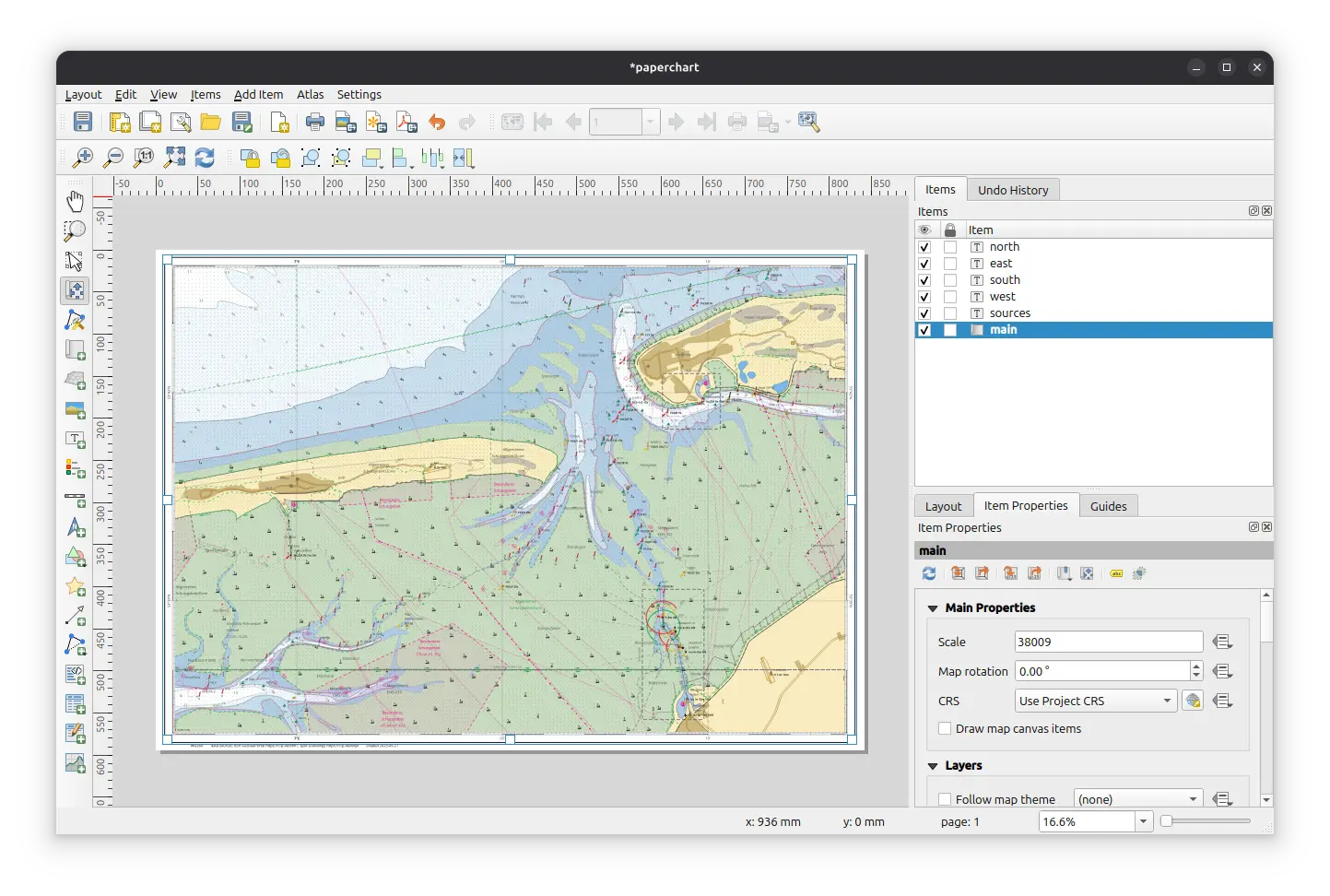The width and height of the screenshot is (1330, 896).
Task: Click the Save as Template icon
Action: click(242, 122)
